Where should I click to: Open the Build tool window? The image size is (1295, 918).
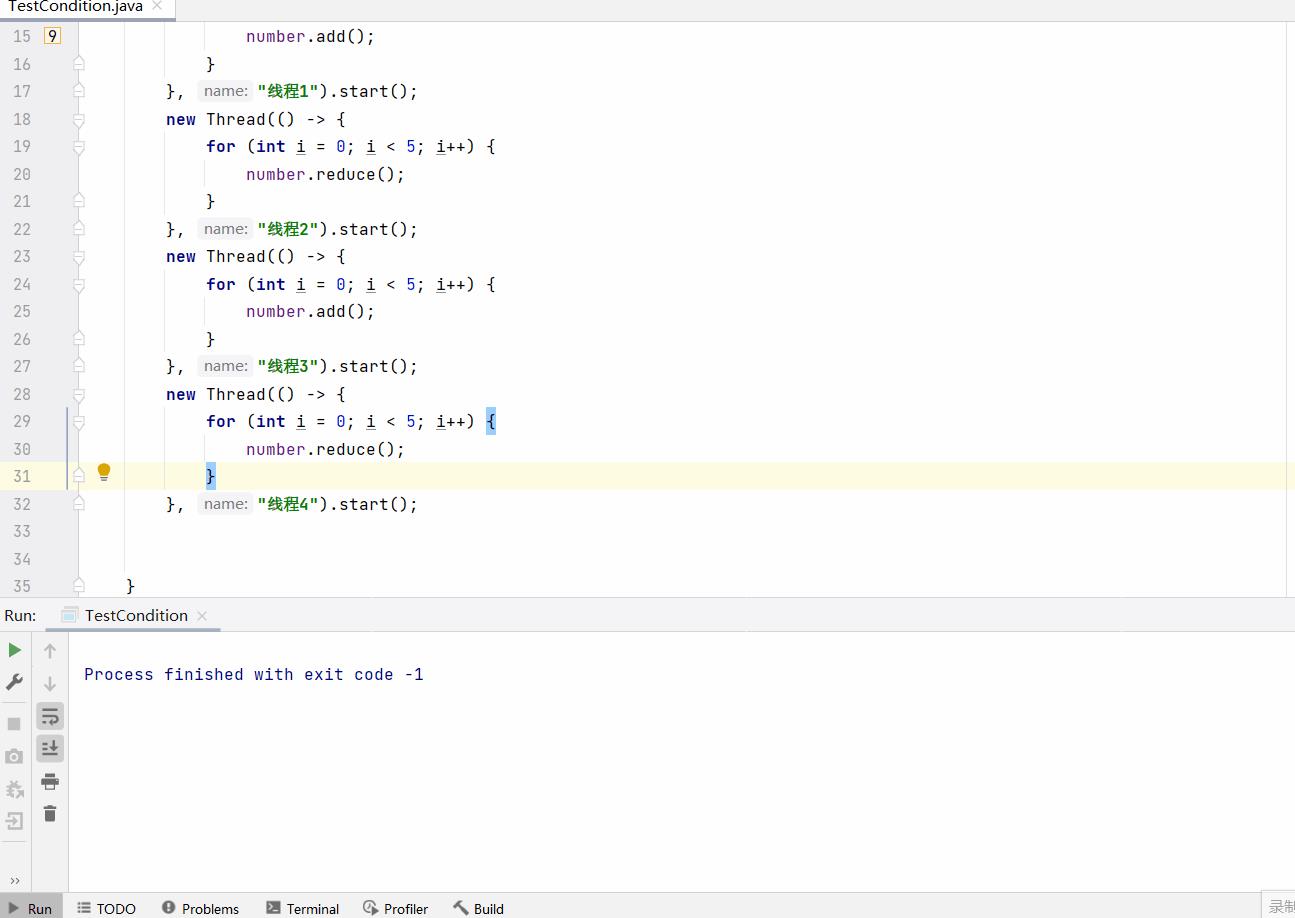pos(479,908)
